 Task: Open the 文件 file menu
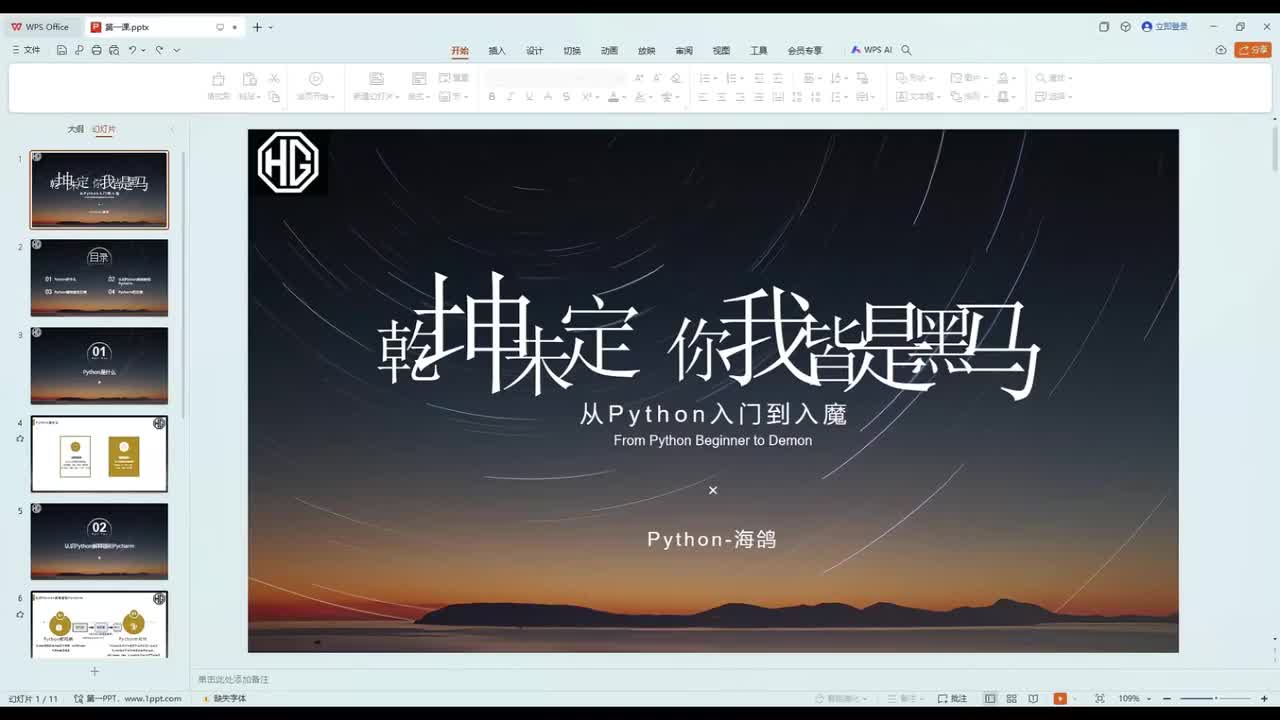click(x=27, y=50)
